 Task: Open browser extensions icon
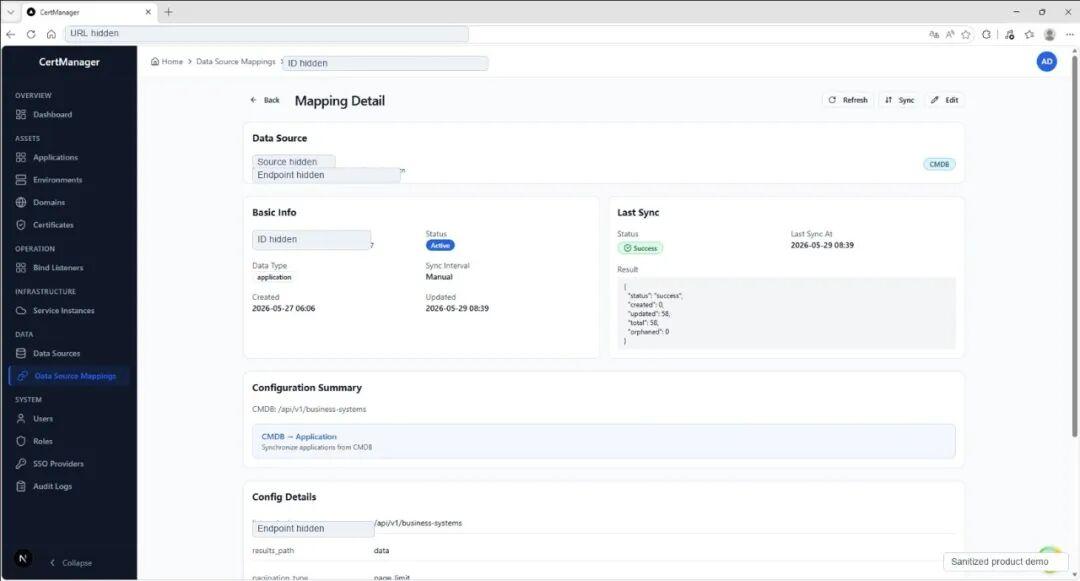tap(986, 34)
